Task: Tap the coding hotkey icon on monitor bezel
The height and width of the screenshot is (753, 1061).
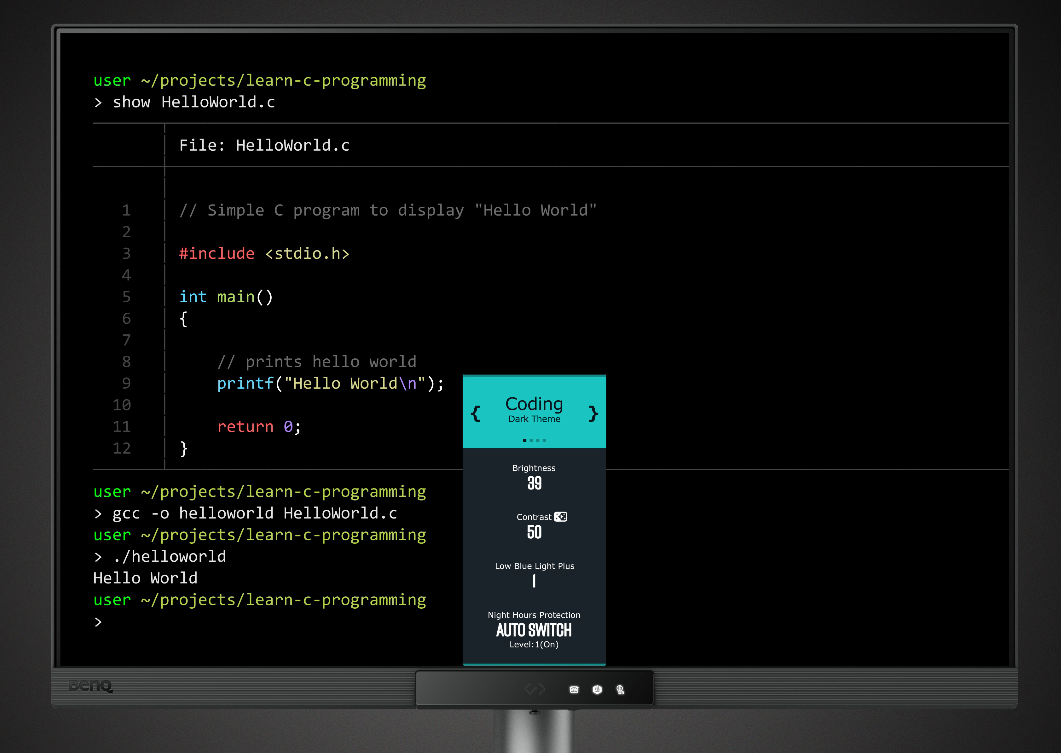Action: 534,689
